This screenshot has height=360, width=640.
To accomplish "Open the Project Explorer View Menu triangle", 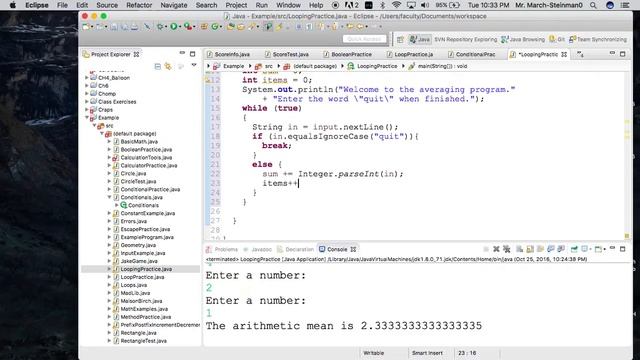I will pyautogui.click(x=194, y=65).
